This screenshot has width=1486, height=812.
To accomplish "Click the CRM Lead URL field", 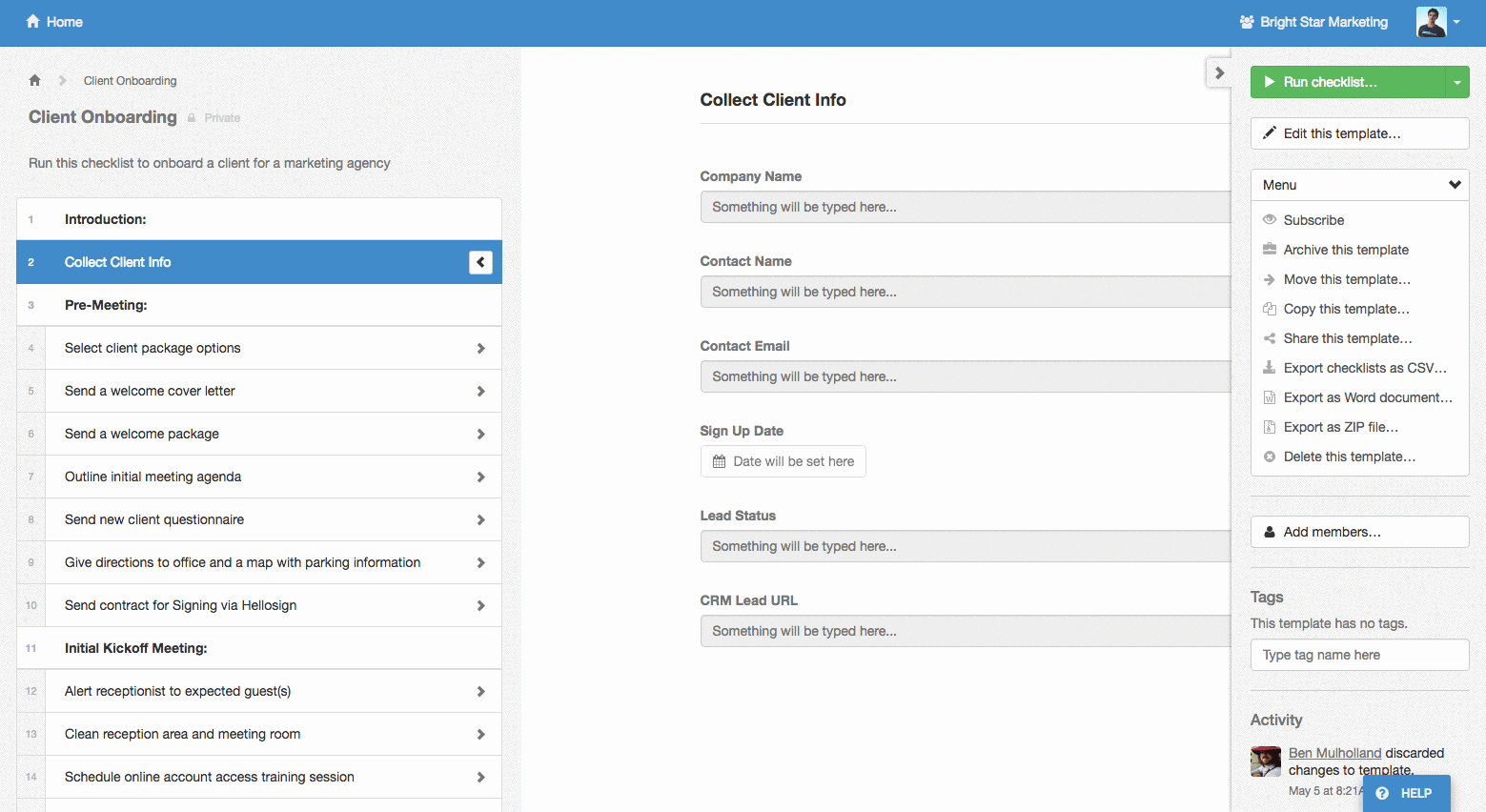I will pos(966,631).
